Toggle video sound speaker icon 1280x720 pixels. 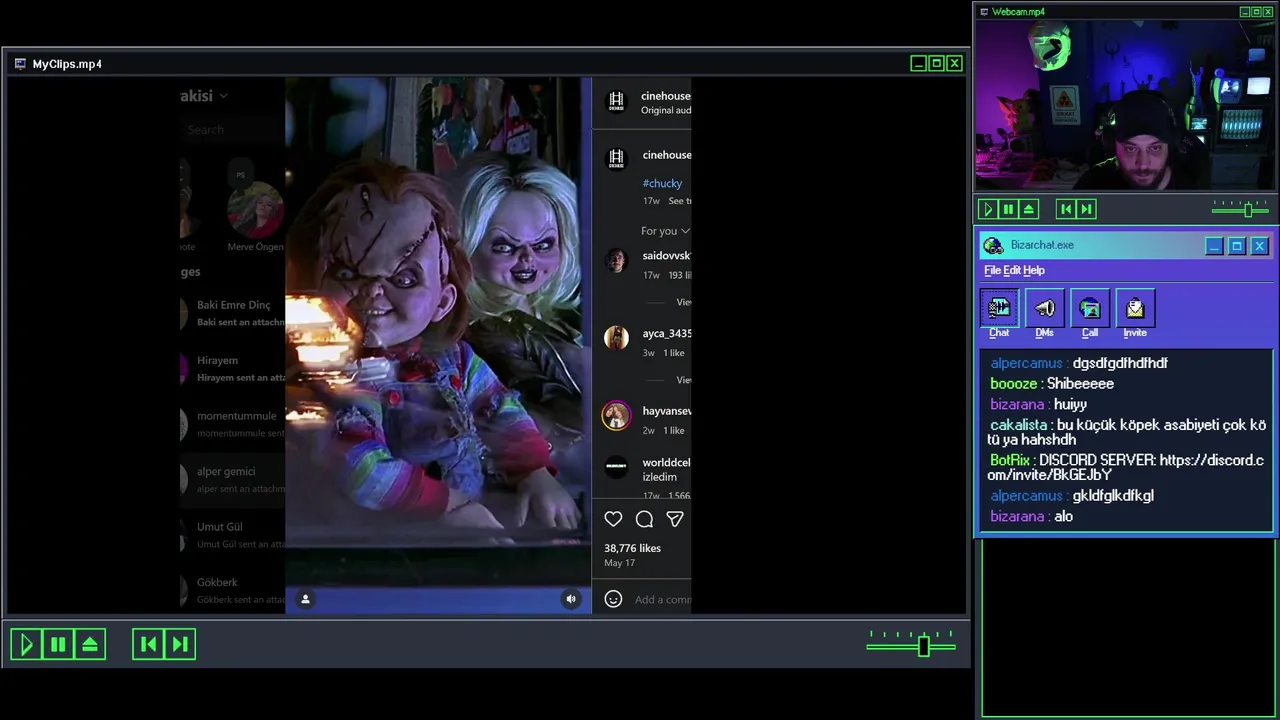point(571,599)
